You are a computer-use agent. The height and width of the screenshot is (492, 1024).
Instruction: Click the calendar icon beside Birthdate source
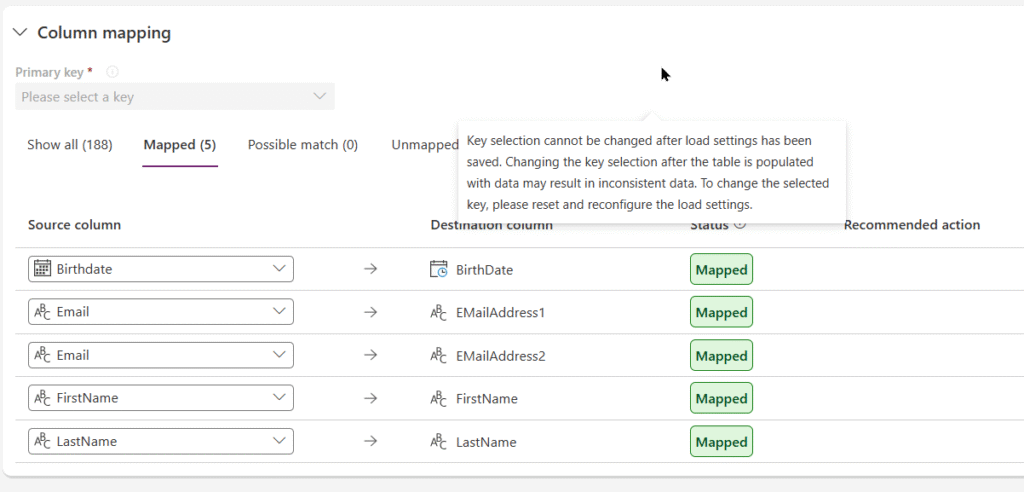[x=42, y=269]
